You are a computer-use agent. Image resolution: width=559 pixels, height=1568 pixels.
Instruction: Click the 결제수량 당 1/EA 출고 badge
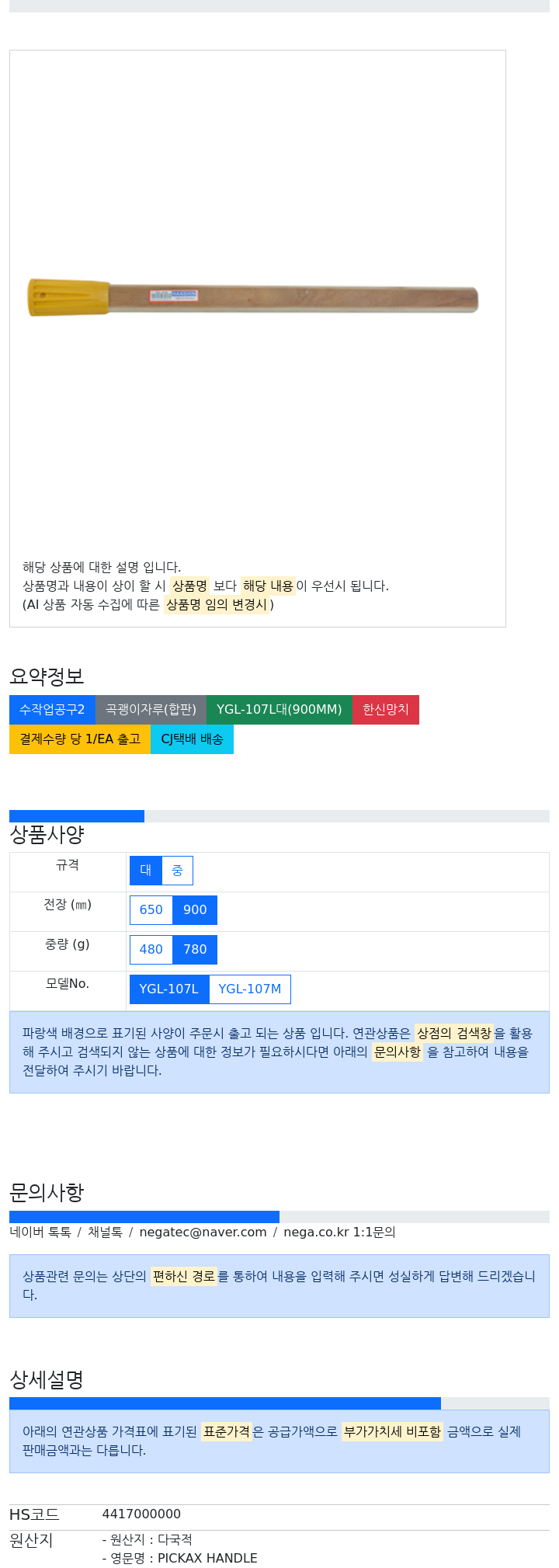(80, 739)
